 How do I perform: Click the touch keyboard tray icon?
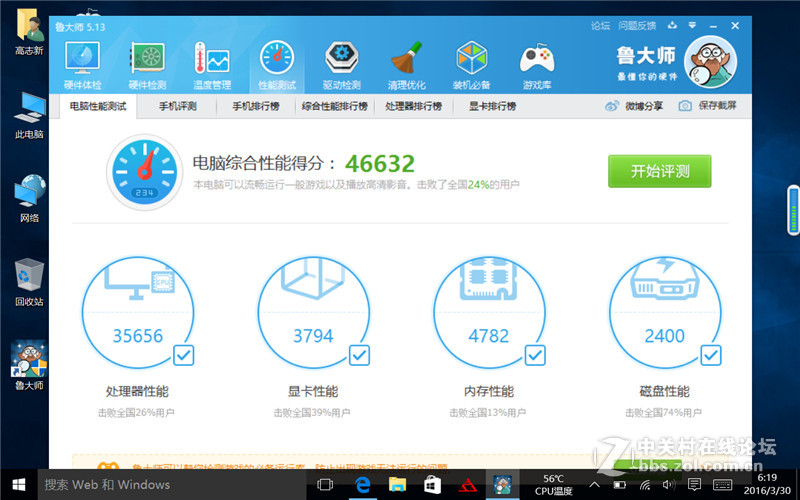pos(722,485)
